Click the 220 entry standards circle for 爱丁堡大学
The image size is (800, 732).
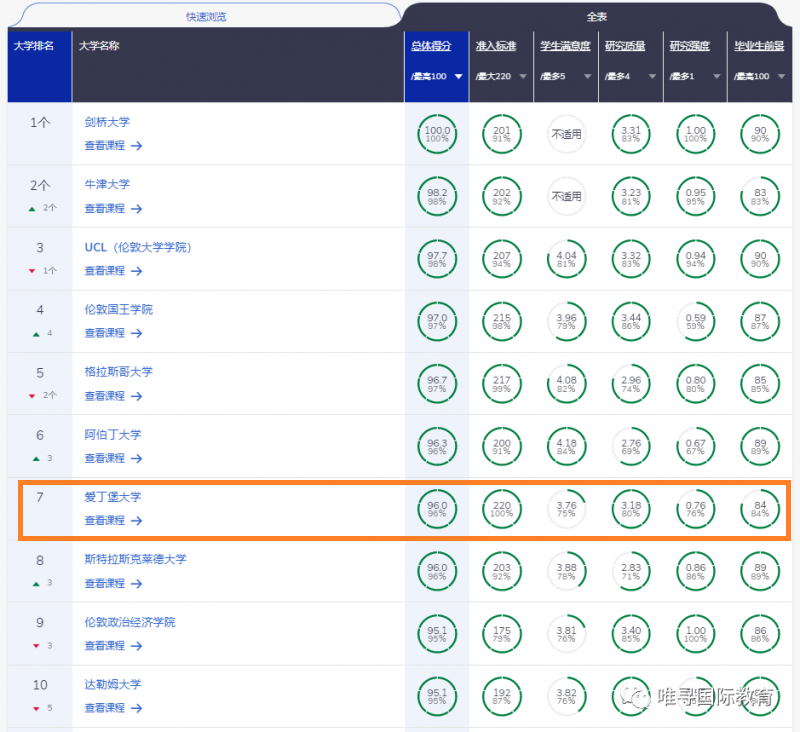coord(502,509)
